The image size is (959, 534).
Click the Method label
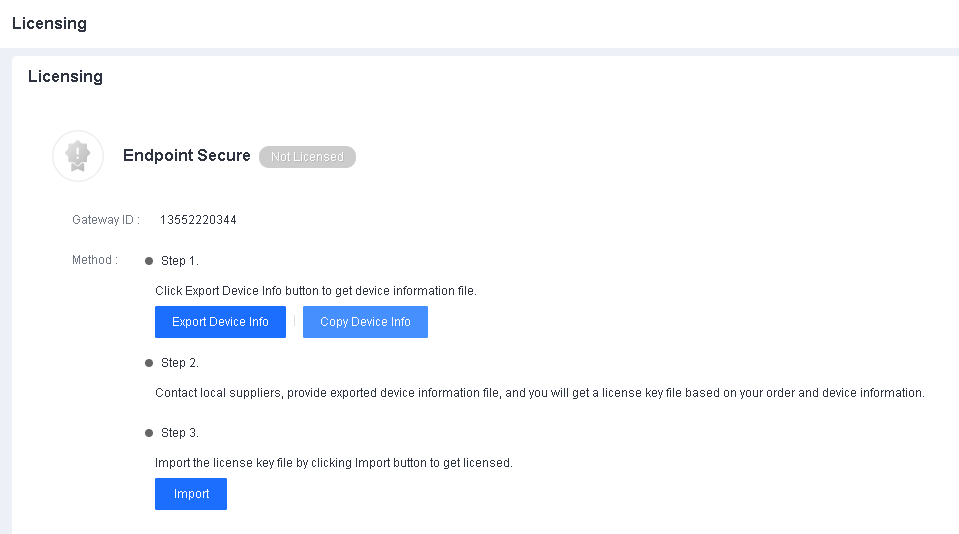tap(95, 260)
